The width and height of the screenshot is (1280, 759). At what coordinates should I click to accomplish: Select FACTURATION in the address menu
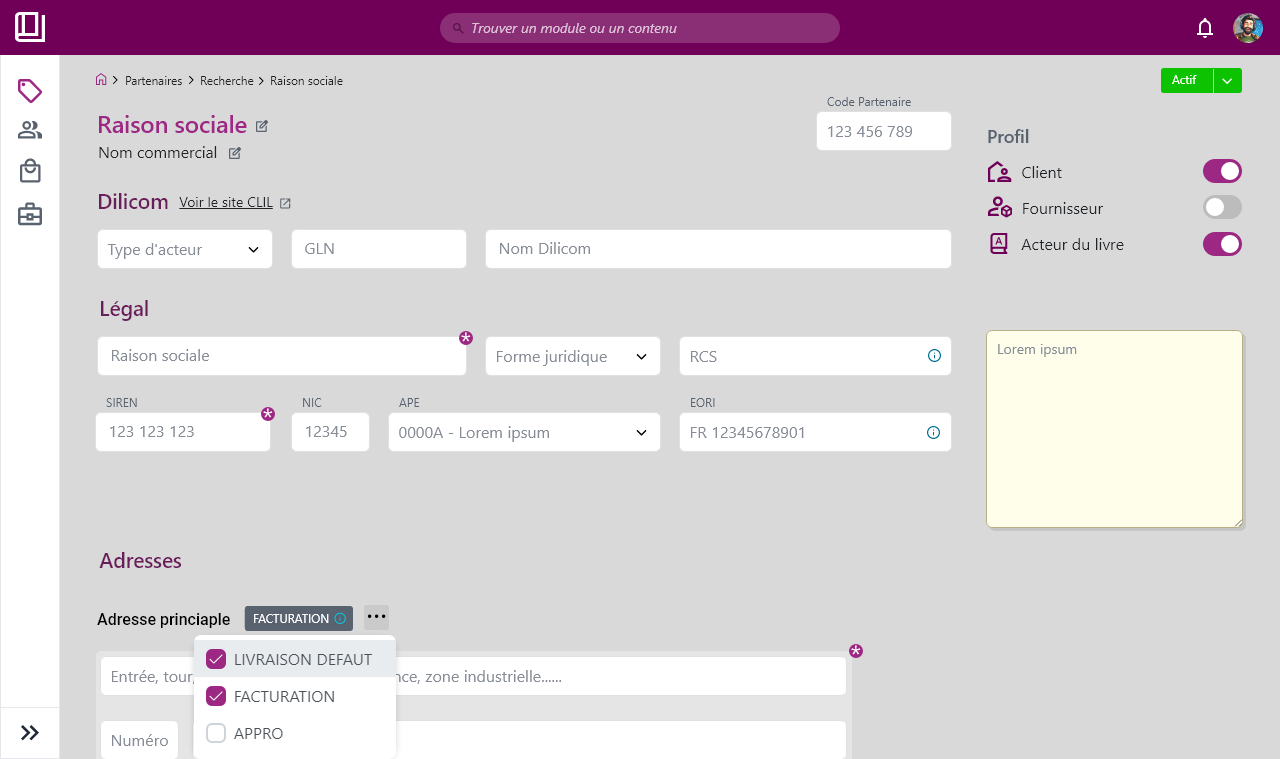click(284, 696)
